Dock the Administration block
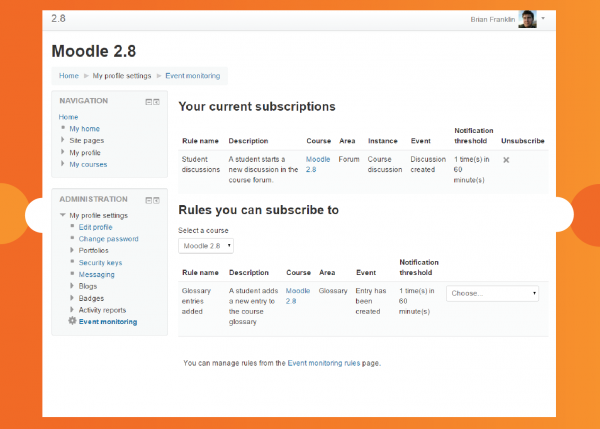 [157, 200]
